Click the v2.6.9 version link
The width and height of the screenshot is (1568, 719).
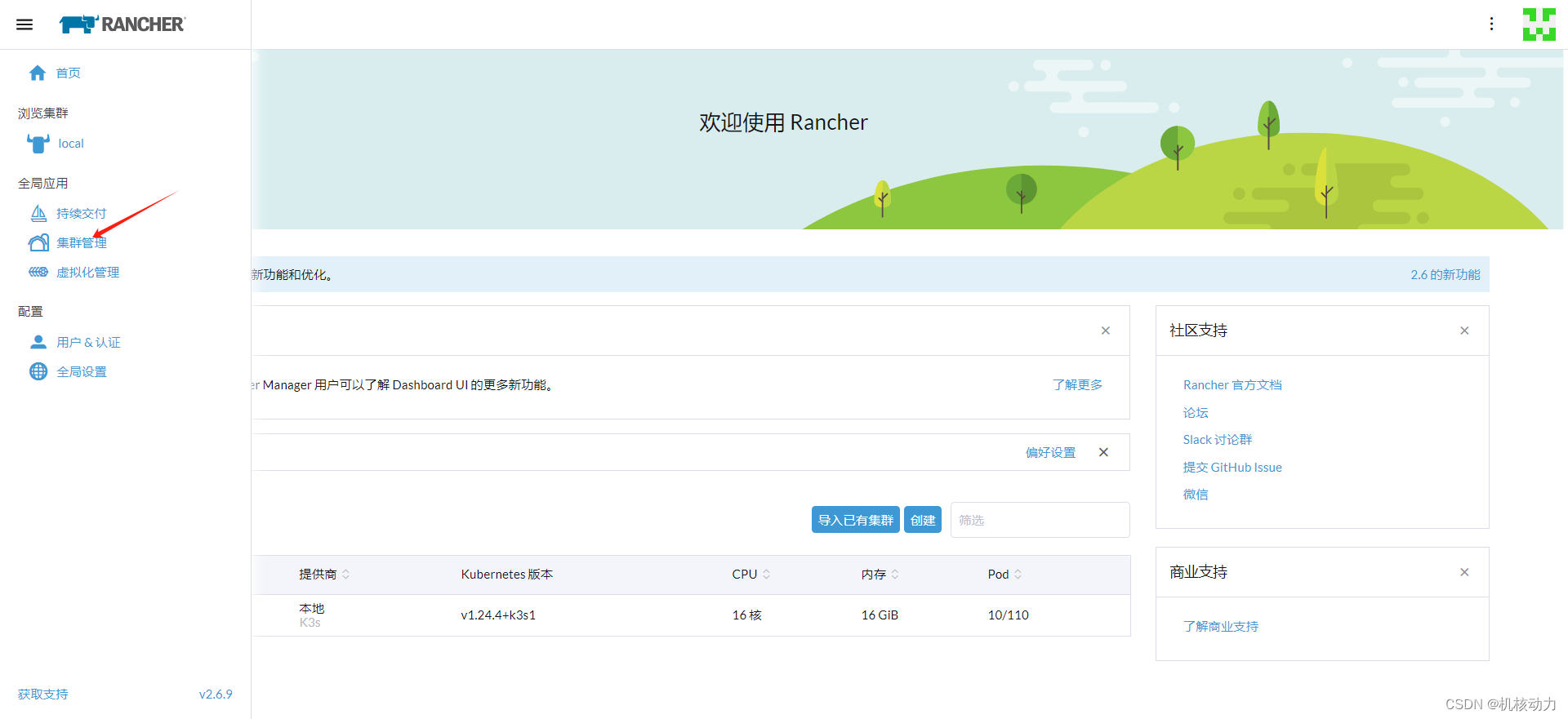(x=216, y=695)
